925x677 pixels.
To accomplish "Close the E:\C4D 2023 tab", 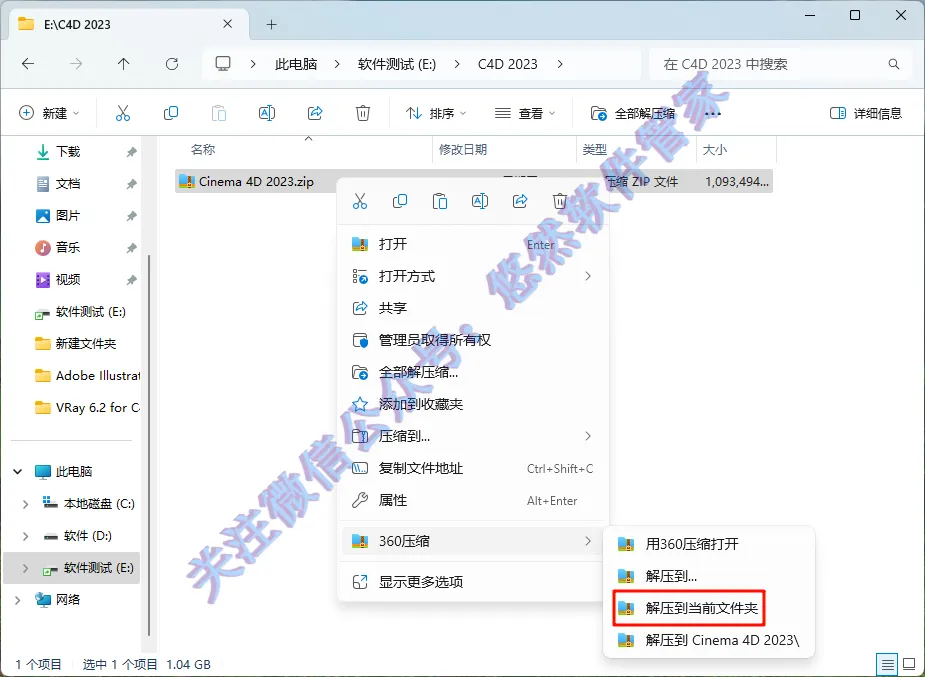I will 227,24.
